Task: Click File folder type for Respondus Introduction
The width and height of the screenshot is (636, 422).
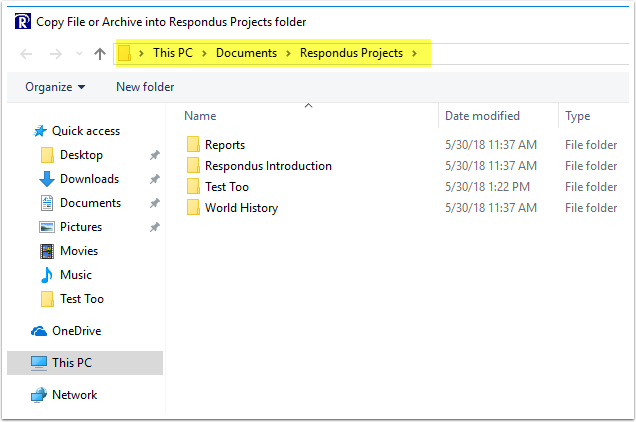Action: (591, 166)
